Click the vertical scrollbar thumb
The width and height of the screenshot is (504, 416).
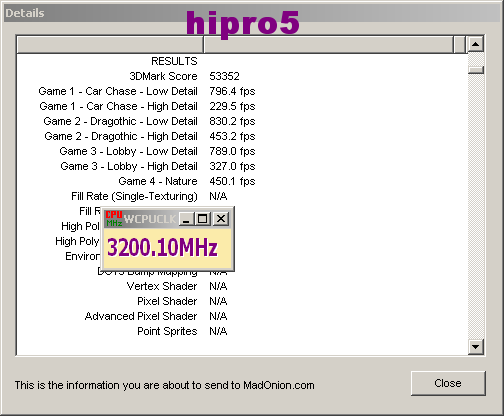click(476, 70)
